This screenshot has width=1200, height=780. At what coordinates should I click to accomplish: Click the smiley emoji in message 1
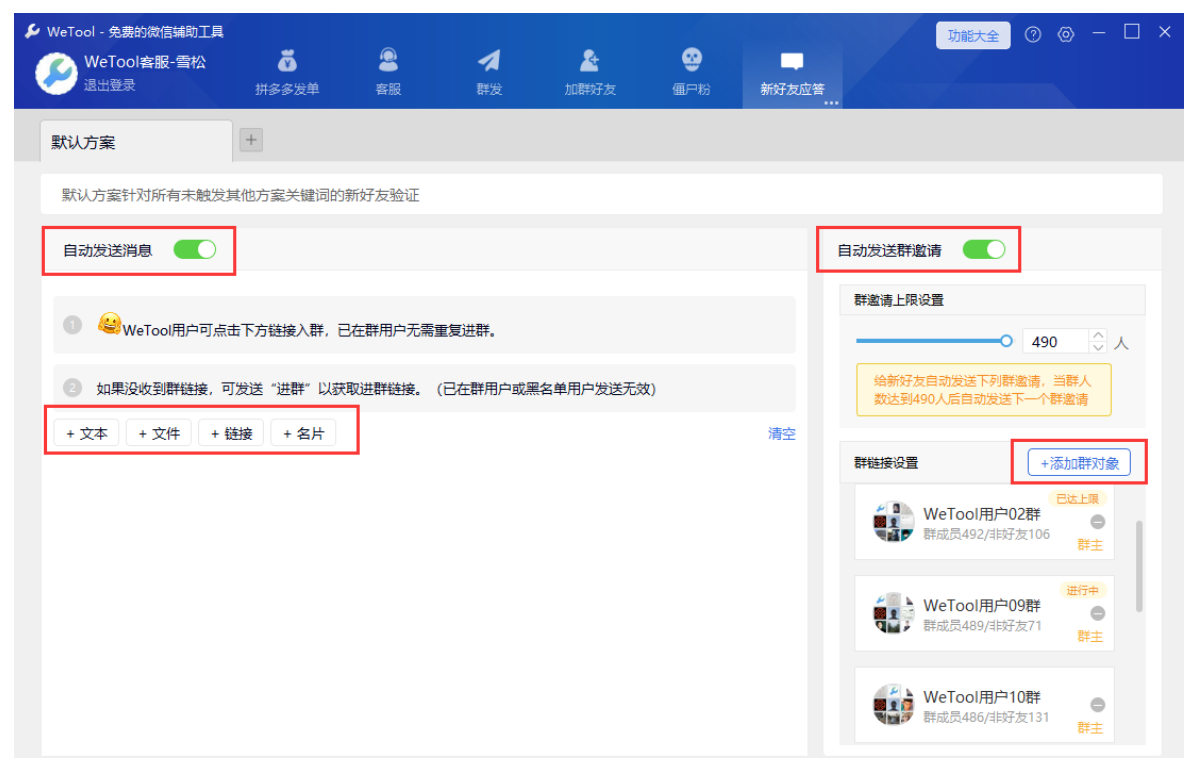[x=109, y=324]
